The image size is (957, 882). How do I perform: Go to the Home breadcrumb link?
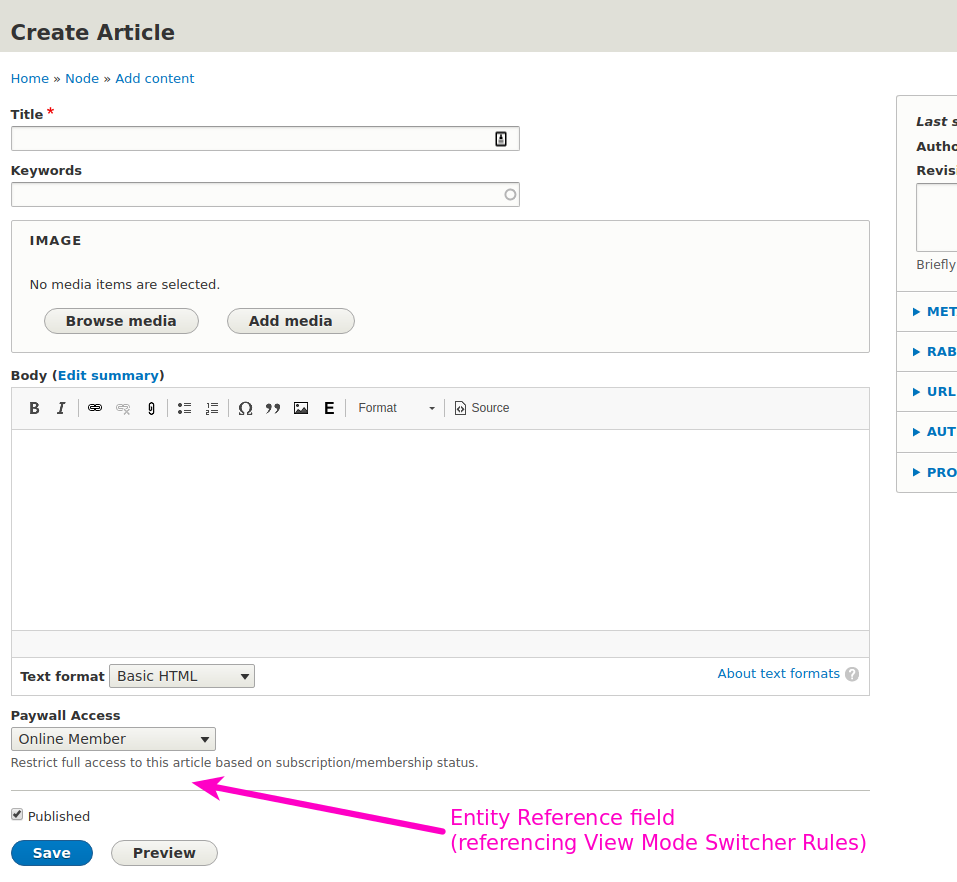point(29,79)
